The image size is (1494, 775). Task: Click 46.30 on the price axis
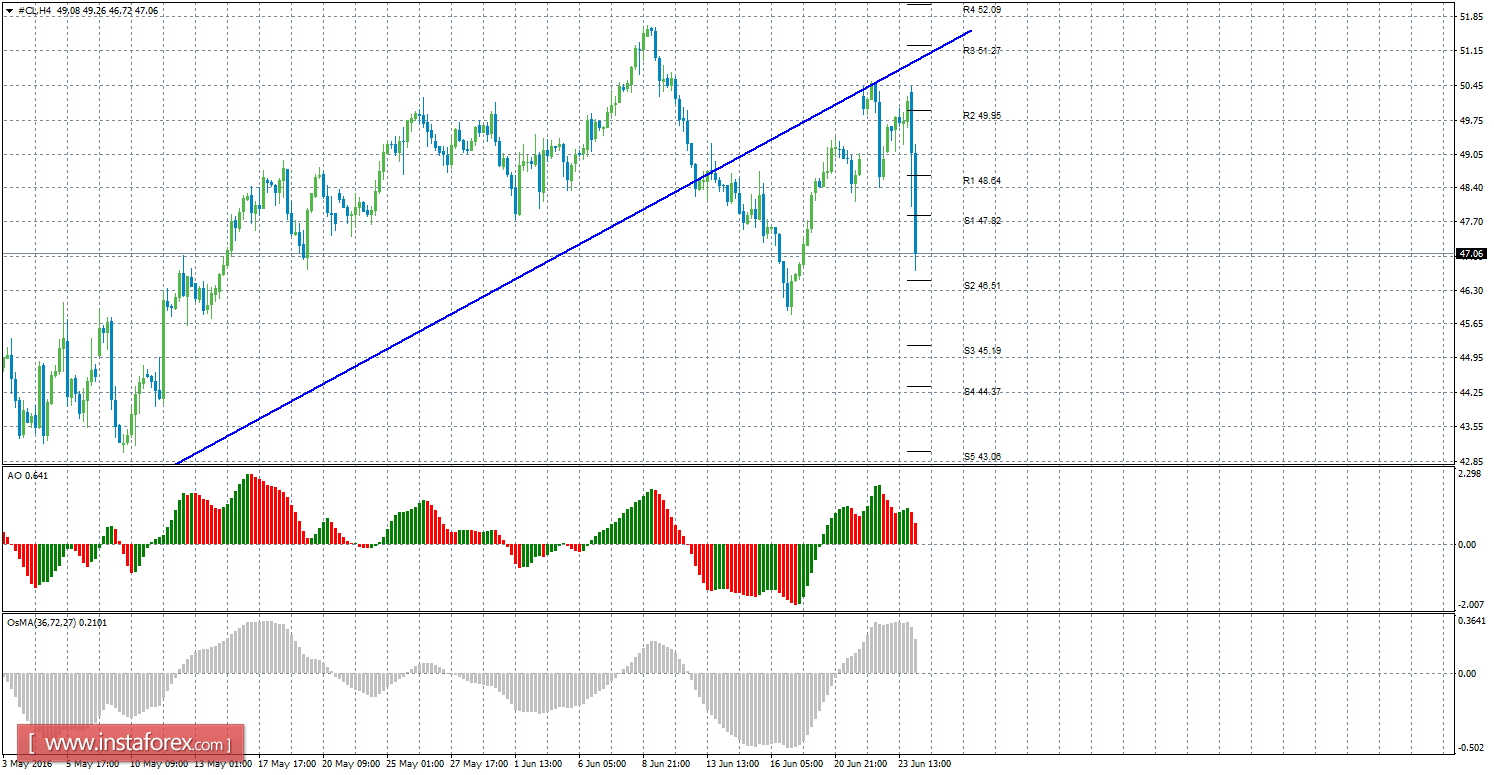[1471, 290]
